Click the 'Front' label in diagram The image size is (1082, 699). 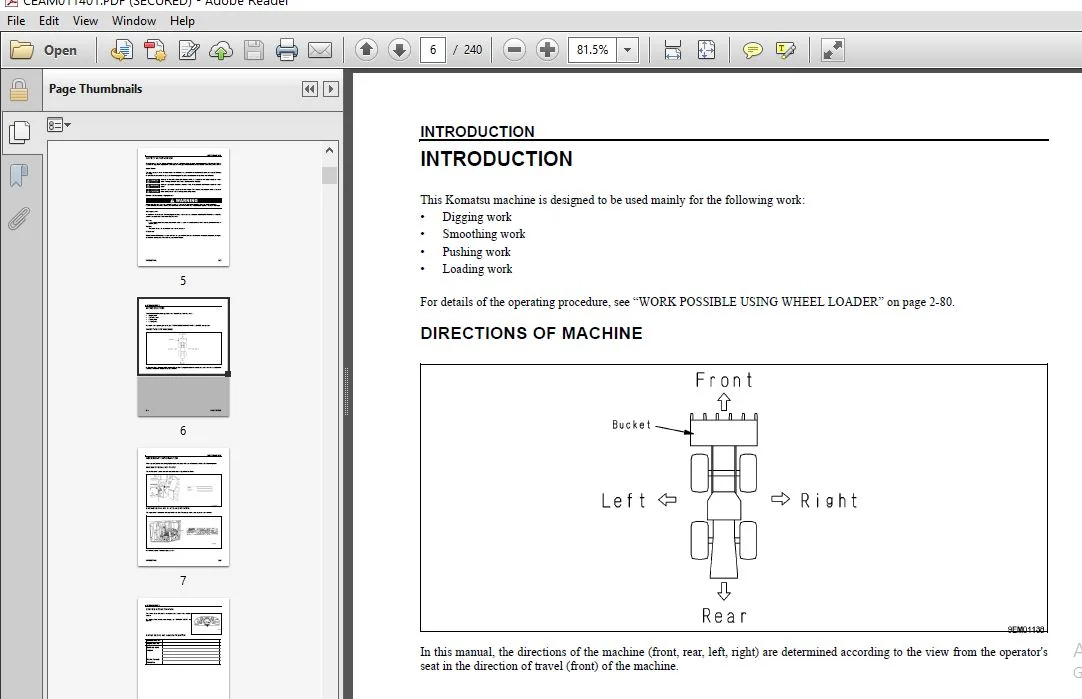[724, 380]
